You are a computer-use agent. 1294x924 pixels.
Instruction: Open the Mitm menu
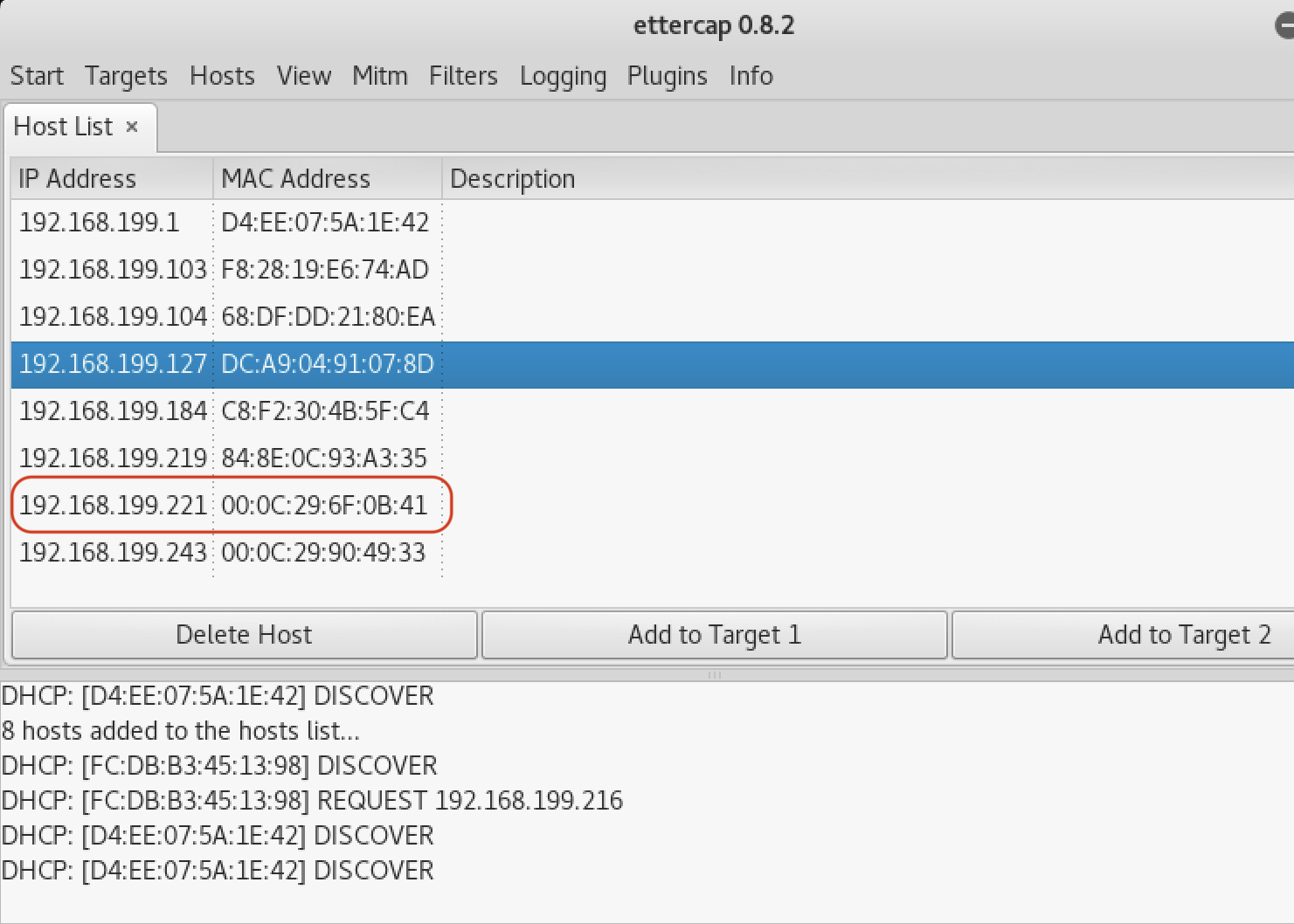pos(380,76)
